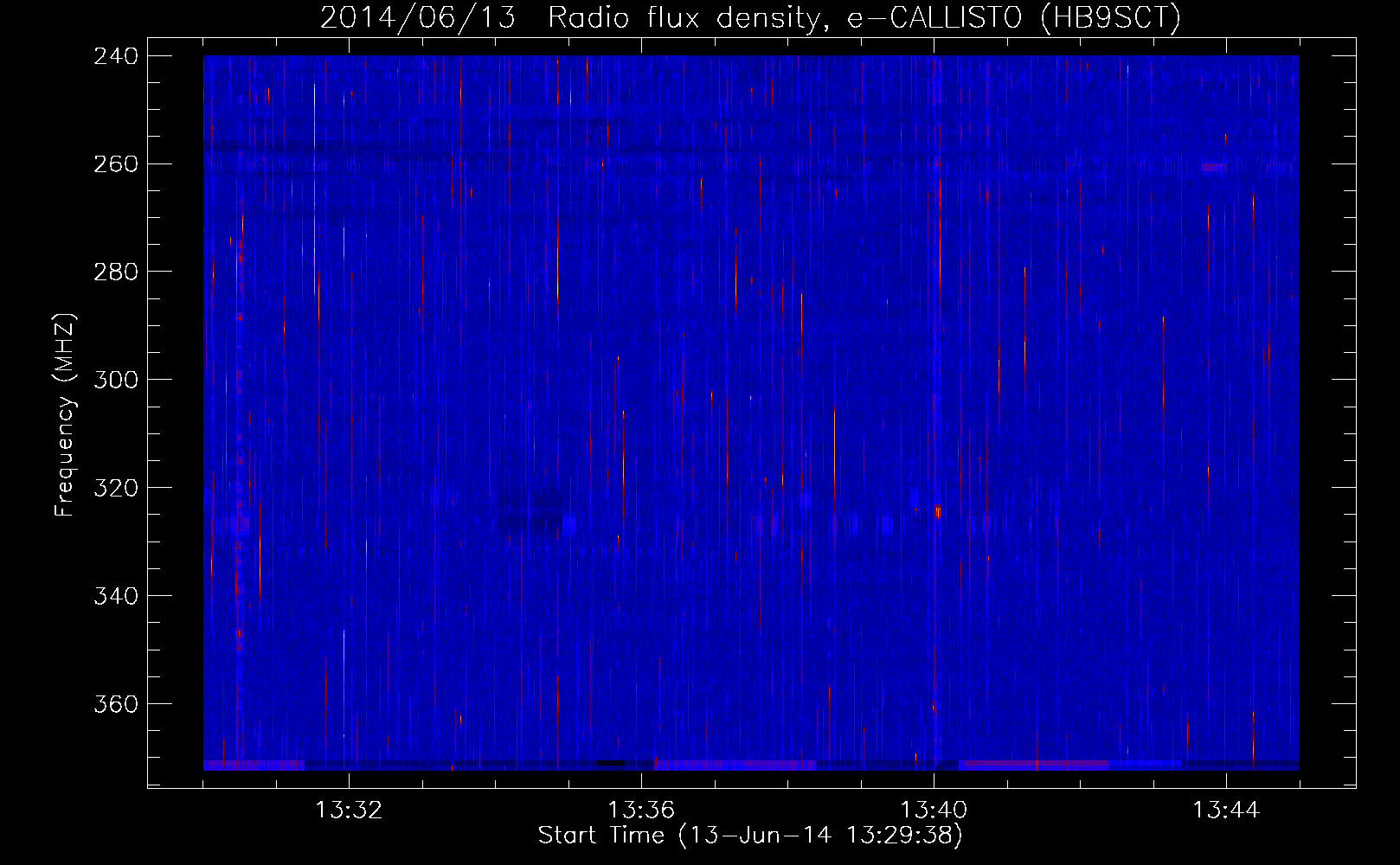Click the plot title "Radio flux density, e-CALLISTO (HB9SCT)"
The image size is (1400, 865).
864,18
